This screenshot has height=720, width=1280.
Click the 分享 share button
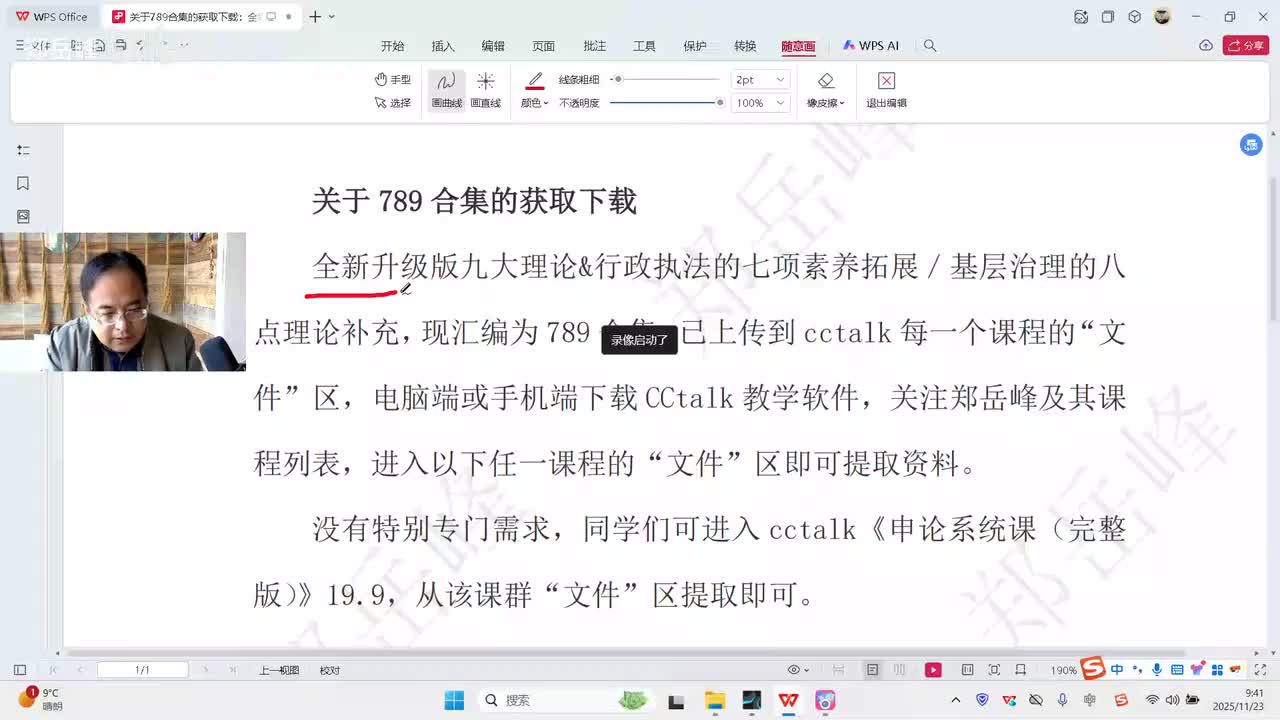tap(1245, 46)
